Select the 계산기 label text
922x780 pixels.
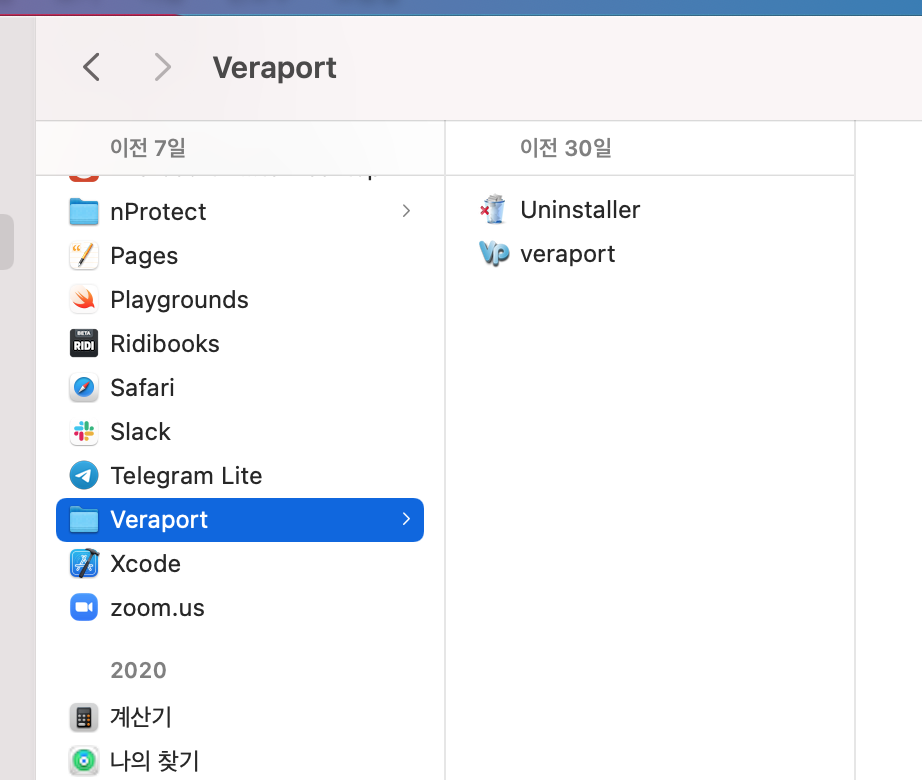pos(141,717)
